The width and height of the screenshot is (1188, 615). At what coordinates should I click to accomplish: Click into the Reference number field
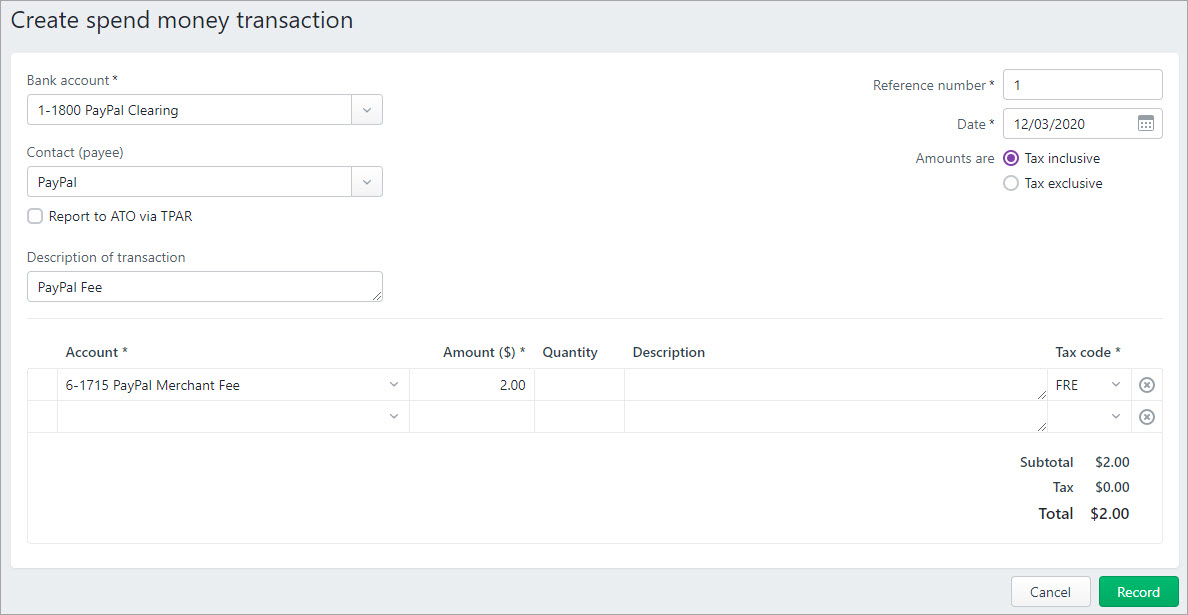tap(1083, 85)
